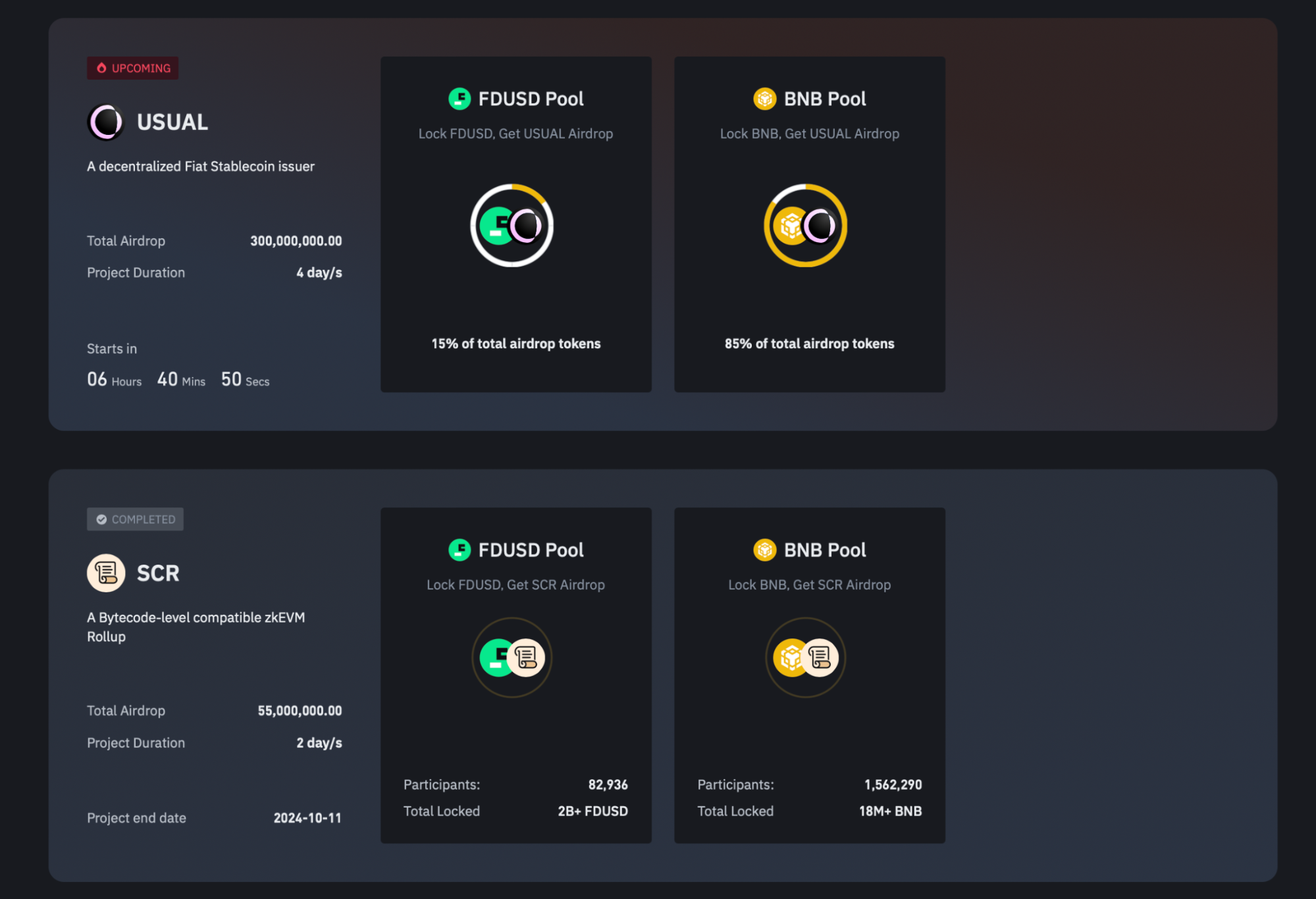Click the 1,562,290 participants value
The width and height of the screenshot is (1316, 899).
pos(893,784)
